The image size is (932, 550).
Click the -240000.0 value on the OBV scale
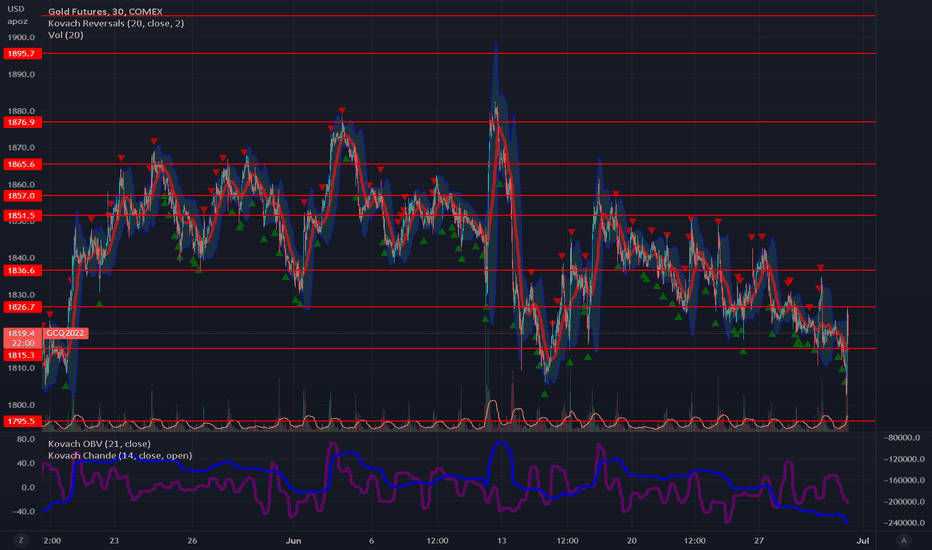point(904,523)
